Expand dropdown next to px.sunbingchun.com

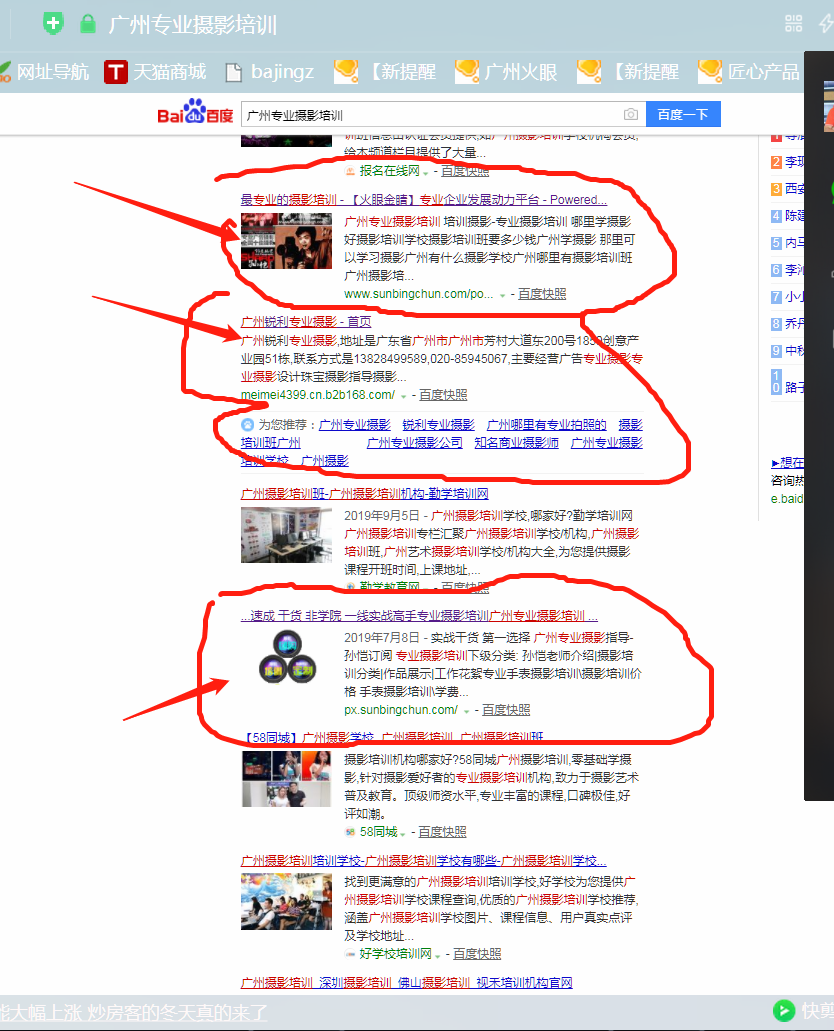coord(466,711)
